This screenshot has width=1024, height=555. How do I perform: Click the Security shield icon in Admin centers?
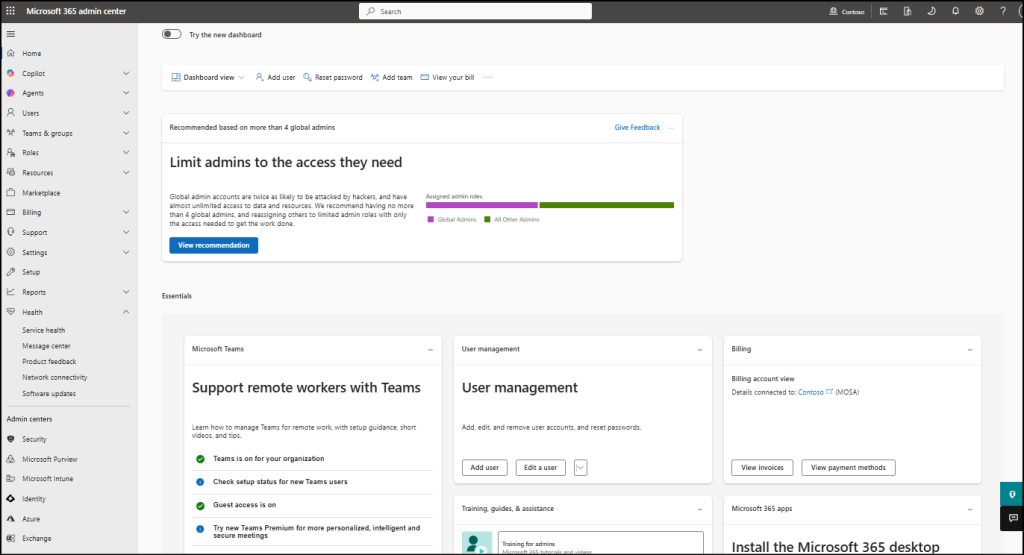[10, 439]
